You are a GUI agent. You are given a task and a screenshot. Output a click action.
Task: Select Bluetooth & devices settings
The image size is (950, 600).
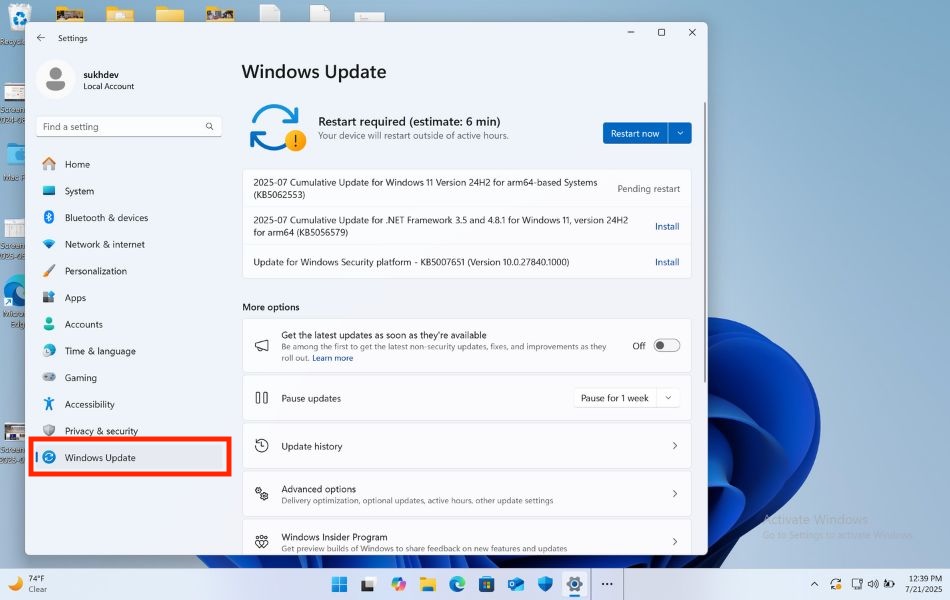tap(104, 217)
